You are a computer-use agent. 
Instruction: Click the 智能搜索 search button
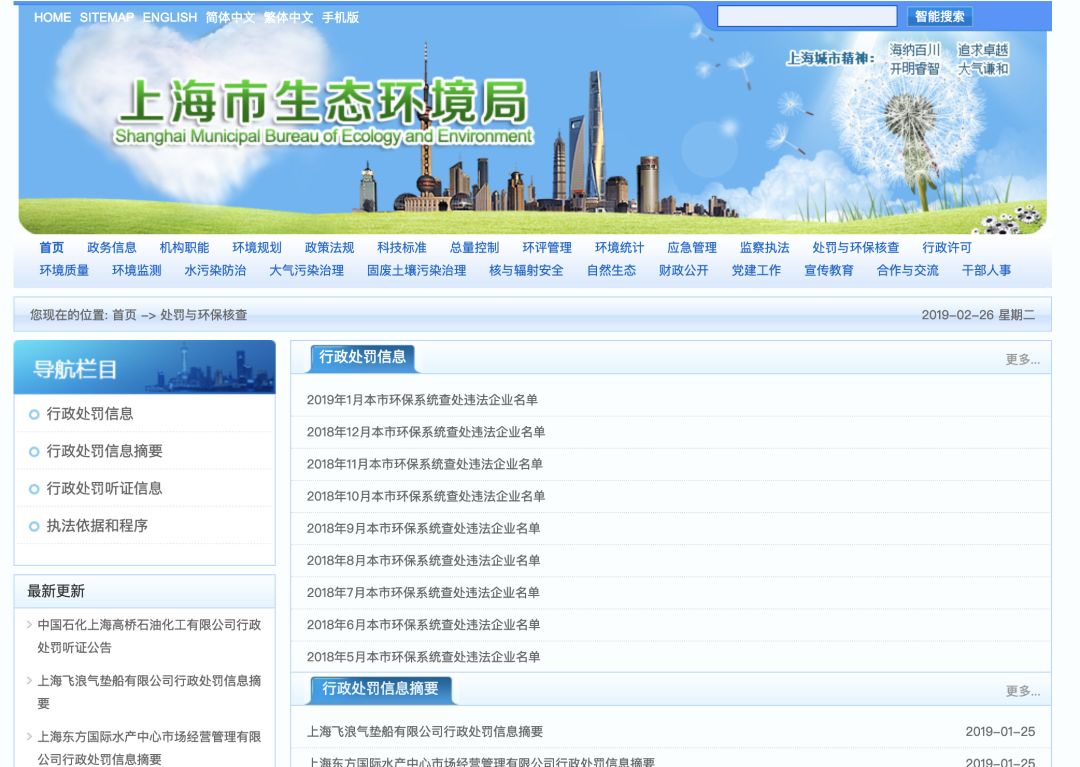937,15
